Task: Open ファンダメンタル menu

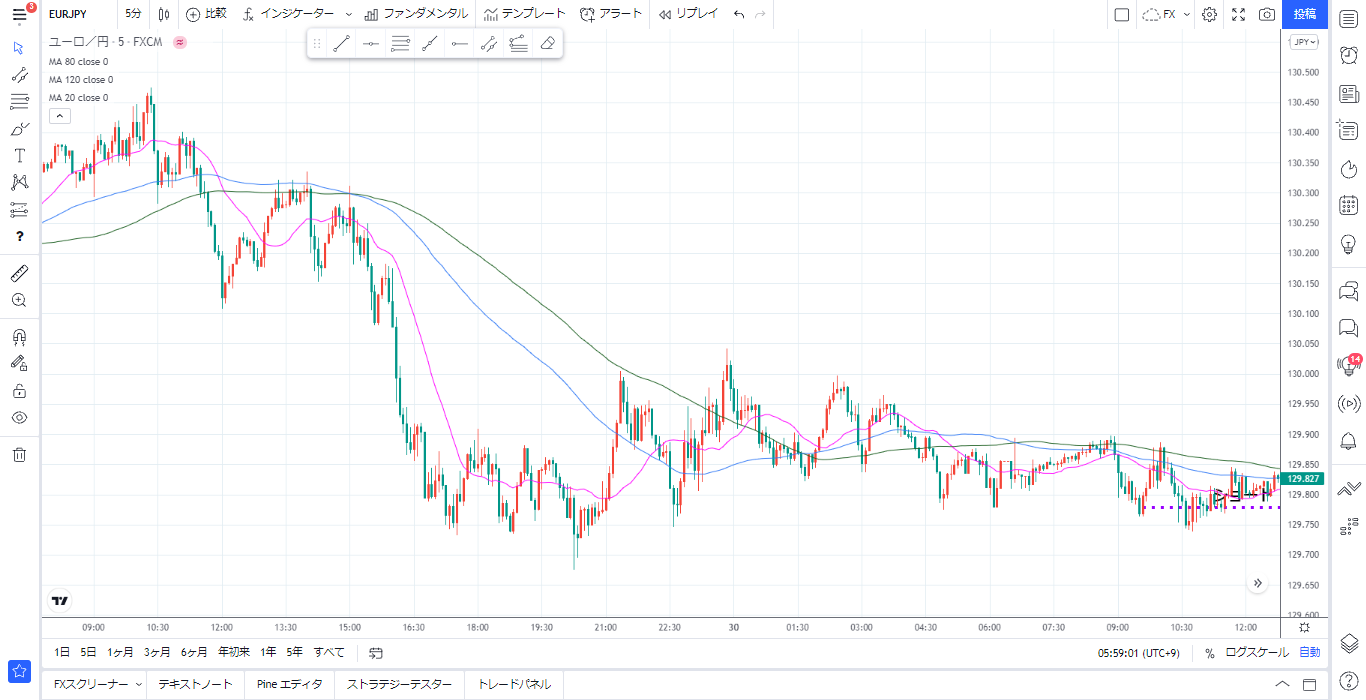Action: (416, 14)
